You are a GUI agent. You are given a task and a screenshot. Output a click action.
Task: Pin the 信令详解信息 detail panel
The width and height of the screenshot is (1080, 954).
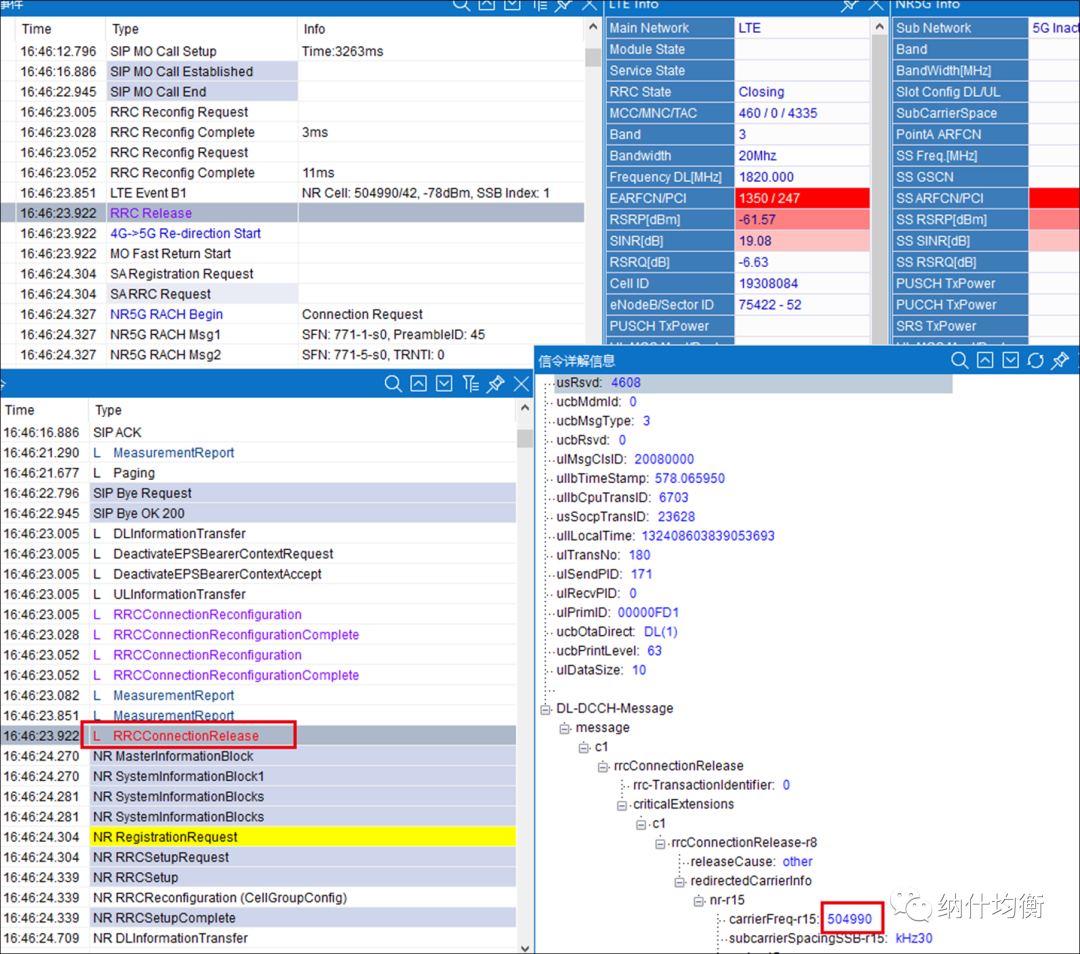[x=1061, y=360]
